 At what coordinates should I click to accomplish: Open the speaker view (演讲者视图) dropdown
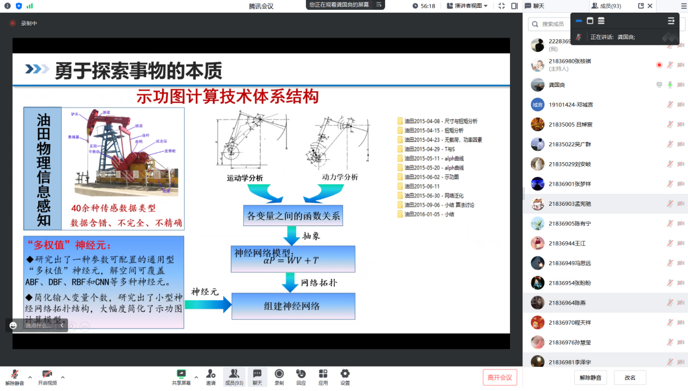(x=467, y=6)
